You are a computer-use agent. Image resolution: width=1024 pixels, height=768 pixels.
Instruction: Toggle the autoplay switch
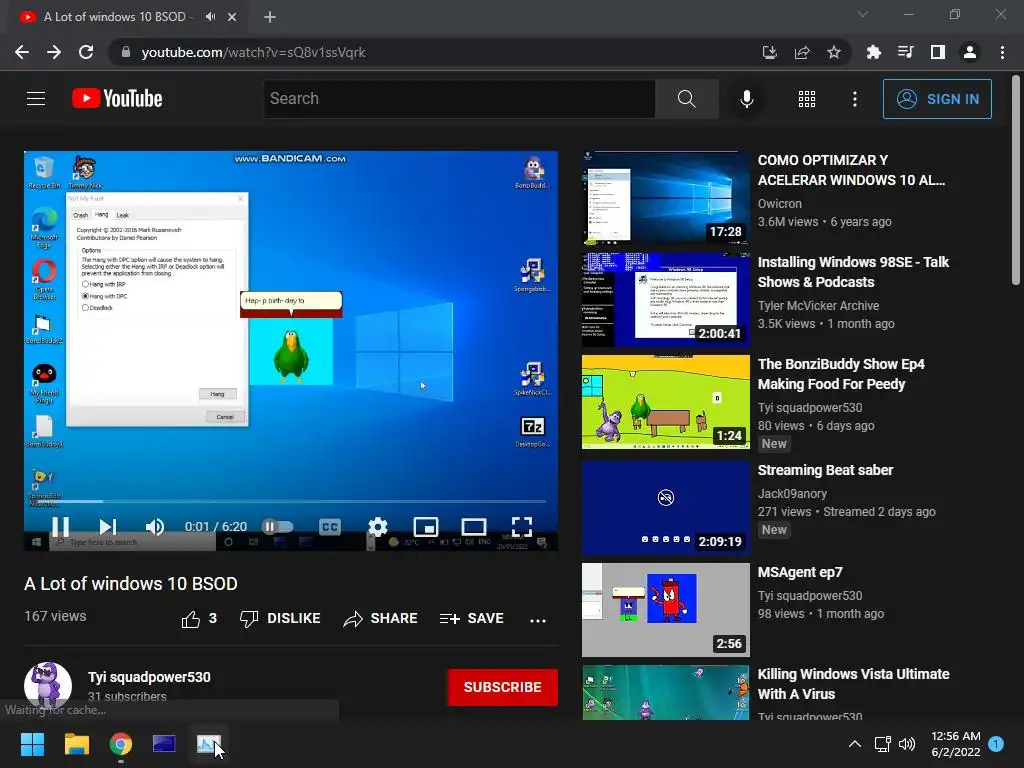tap(278, 526)
